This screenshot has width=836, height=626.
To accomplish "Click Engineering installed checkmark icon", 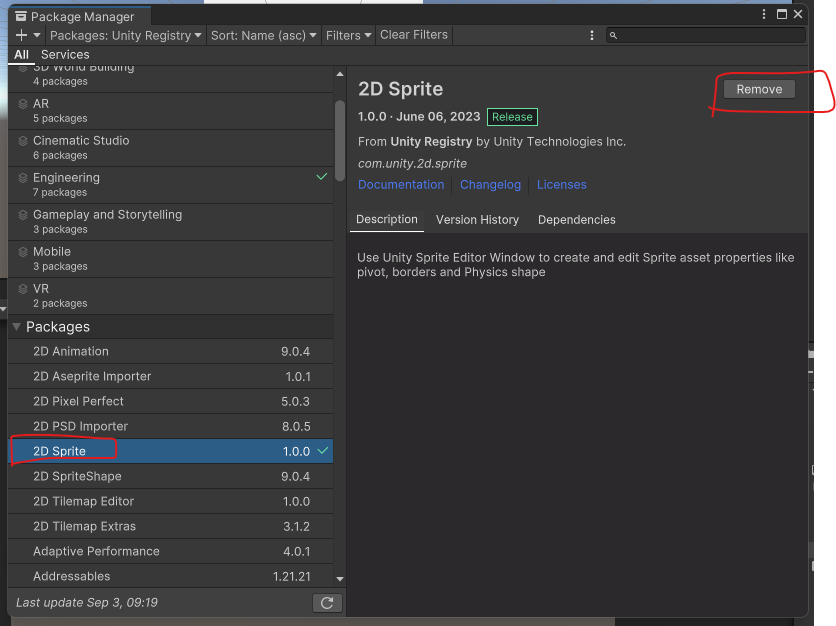I will (x=321, y=176).
